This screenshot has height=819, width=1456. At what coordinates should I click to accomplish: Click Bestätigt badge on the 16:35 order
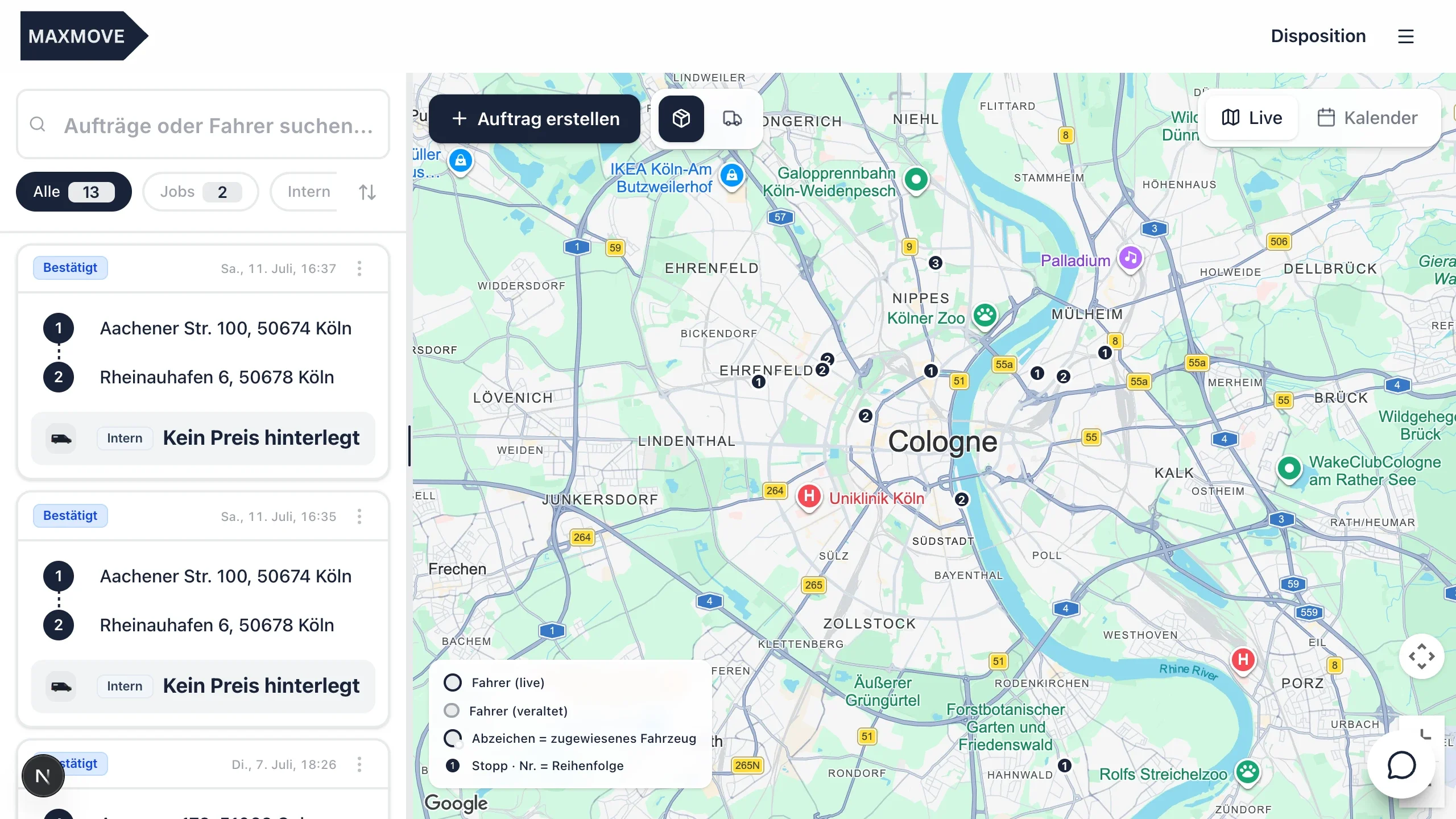click(71, 516)
